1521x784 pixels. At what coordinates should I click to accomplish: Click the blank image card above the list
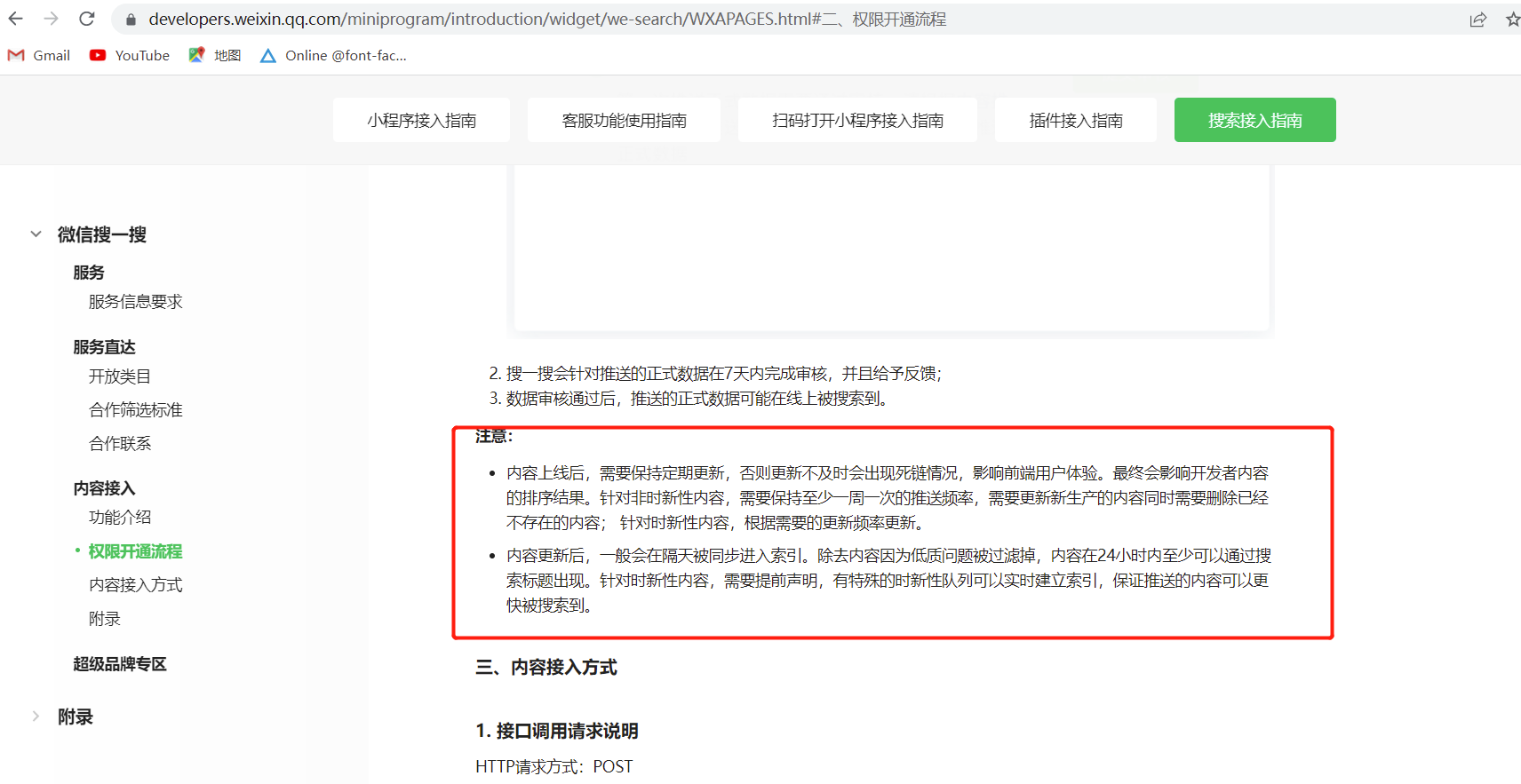[891, 248]
